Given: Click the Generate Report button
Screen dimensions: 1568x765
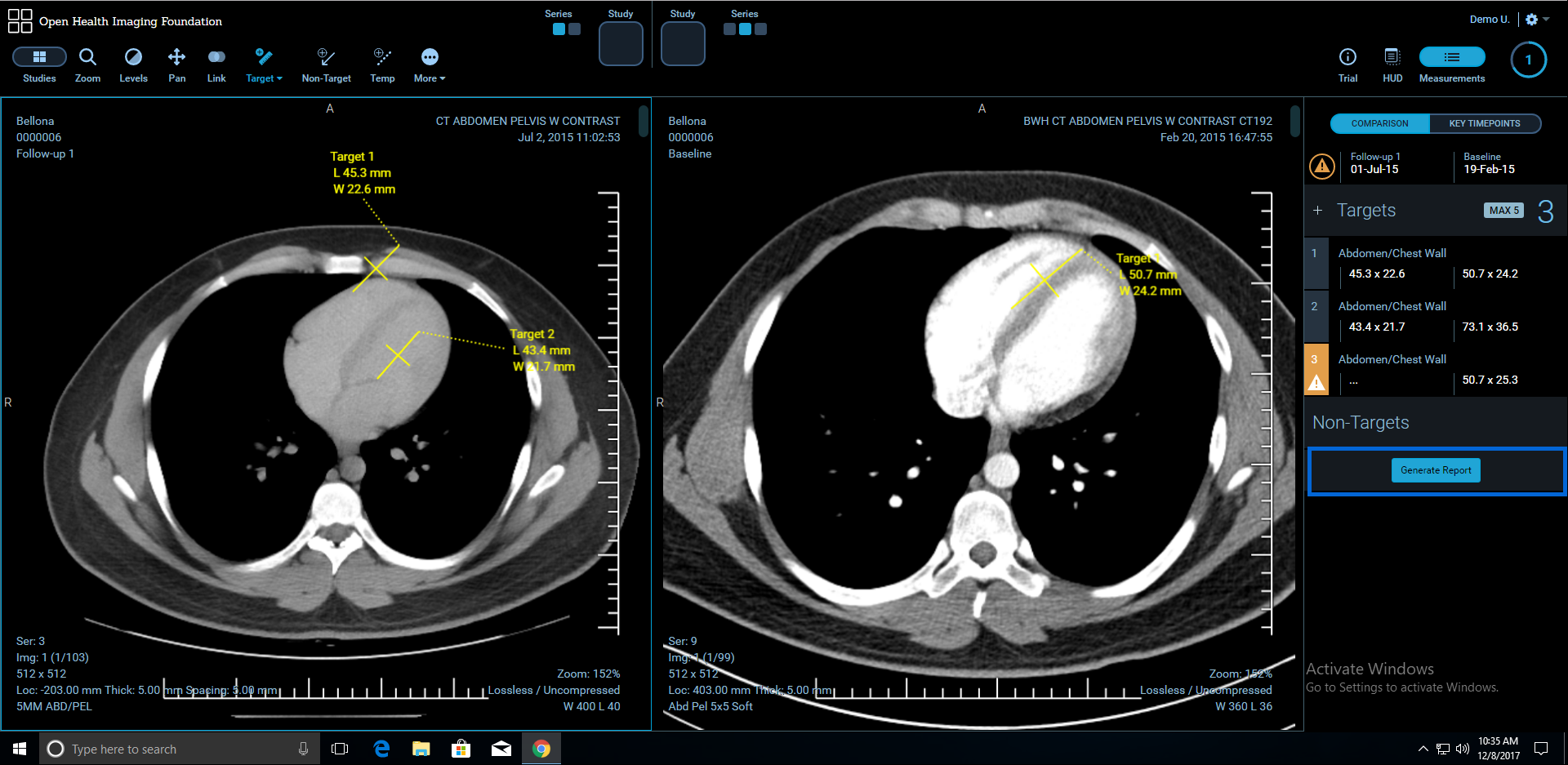Looking at the screenshot, I should click(1436, 470).
